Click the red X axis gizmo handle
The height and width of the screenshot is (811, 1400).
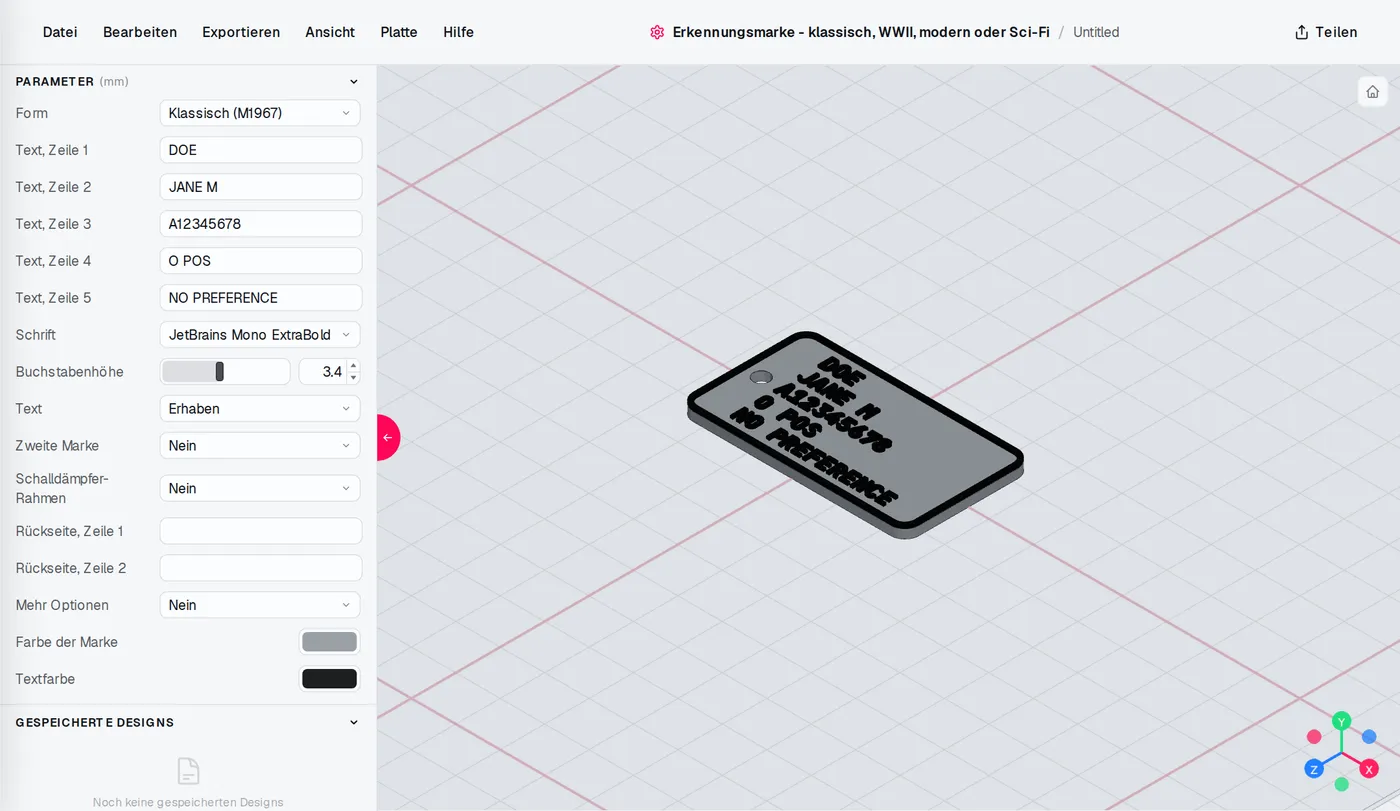[1369, 769]
